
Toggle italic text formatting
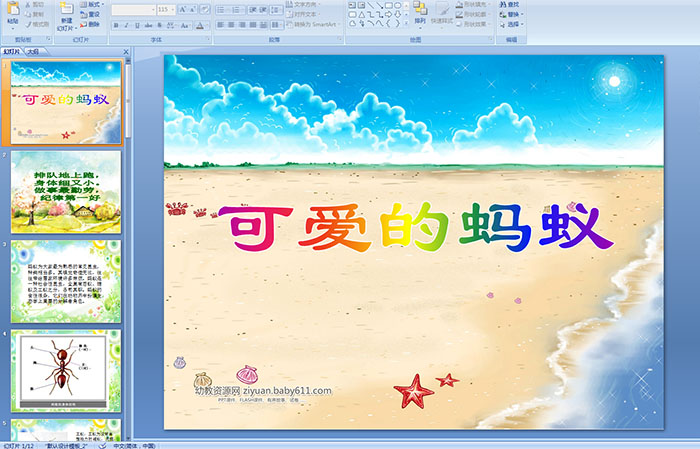coord(124,25)
